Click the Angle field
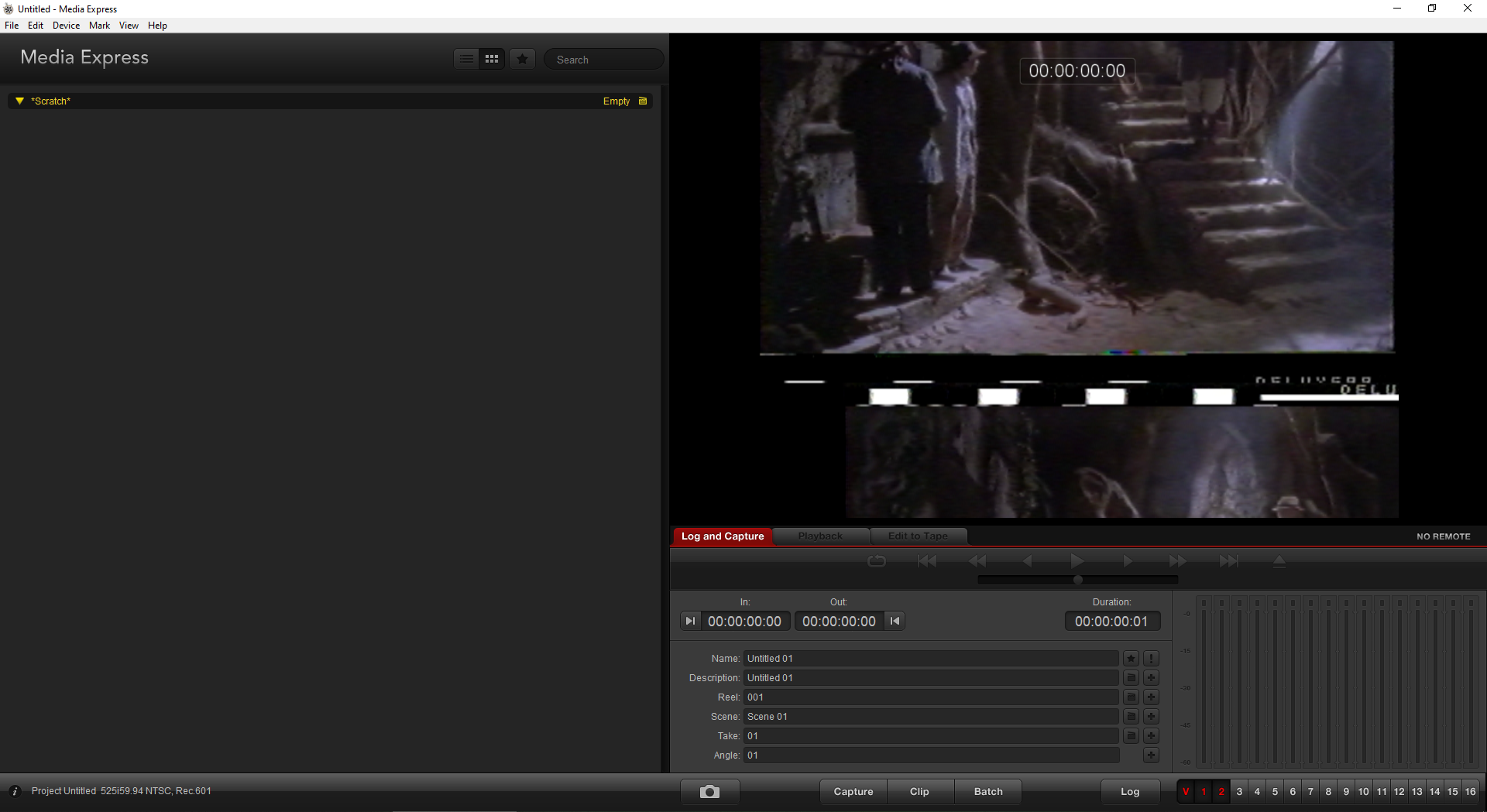The width and height of the screenshot is (1487, 812). tap(931, 755)
